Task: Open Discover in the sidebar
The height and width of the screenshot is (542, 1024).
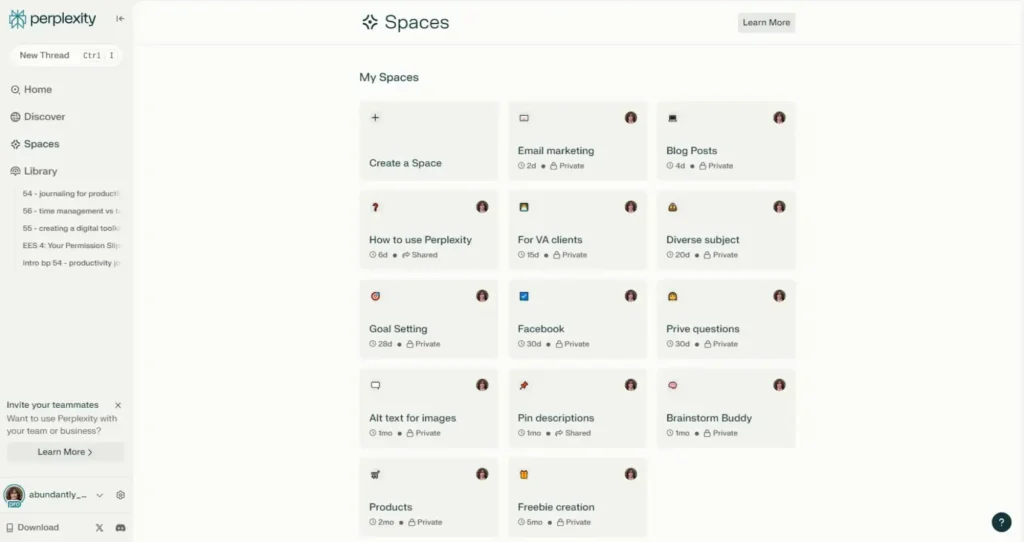Action: pyautogui.click(x=38, y=117)
